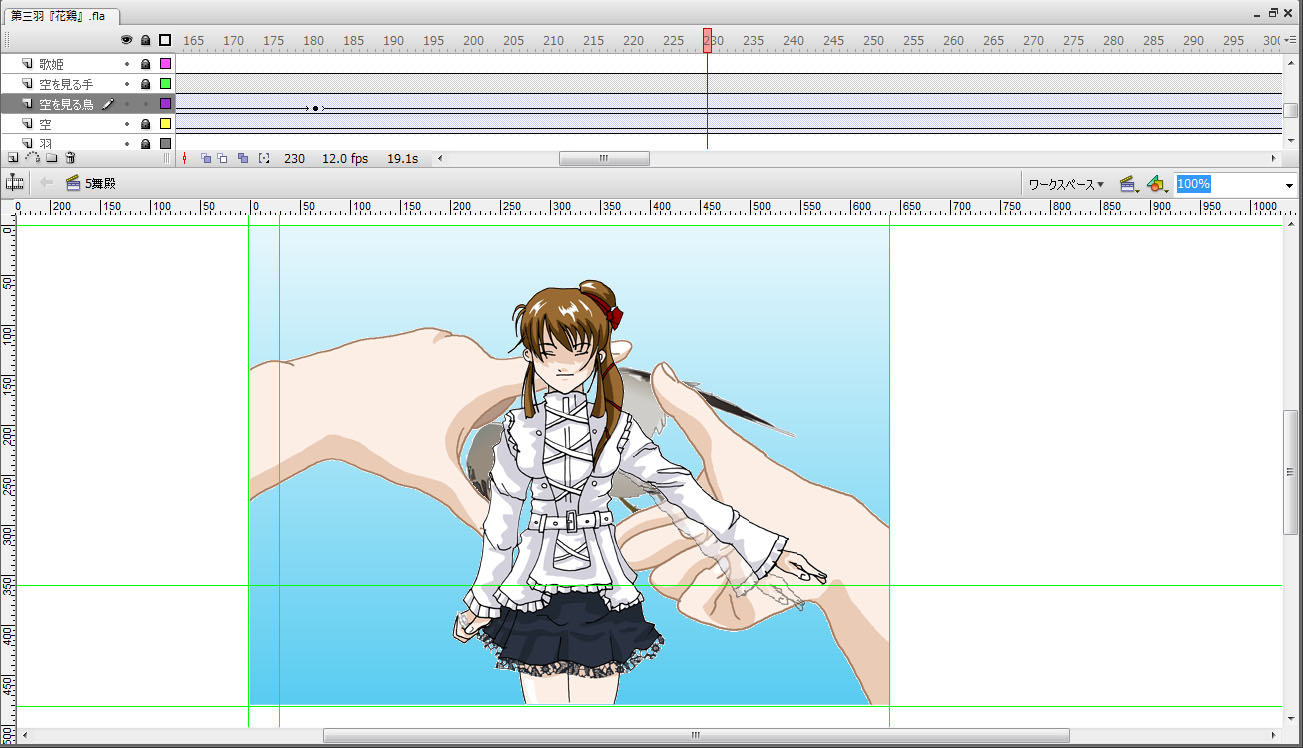Select the 空を見る手 layer name
This screenshot has height=748, width=1303.
tap(66, 84)
